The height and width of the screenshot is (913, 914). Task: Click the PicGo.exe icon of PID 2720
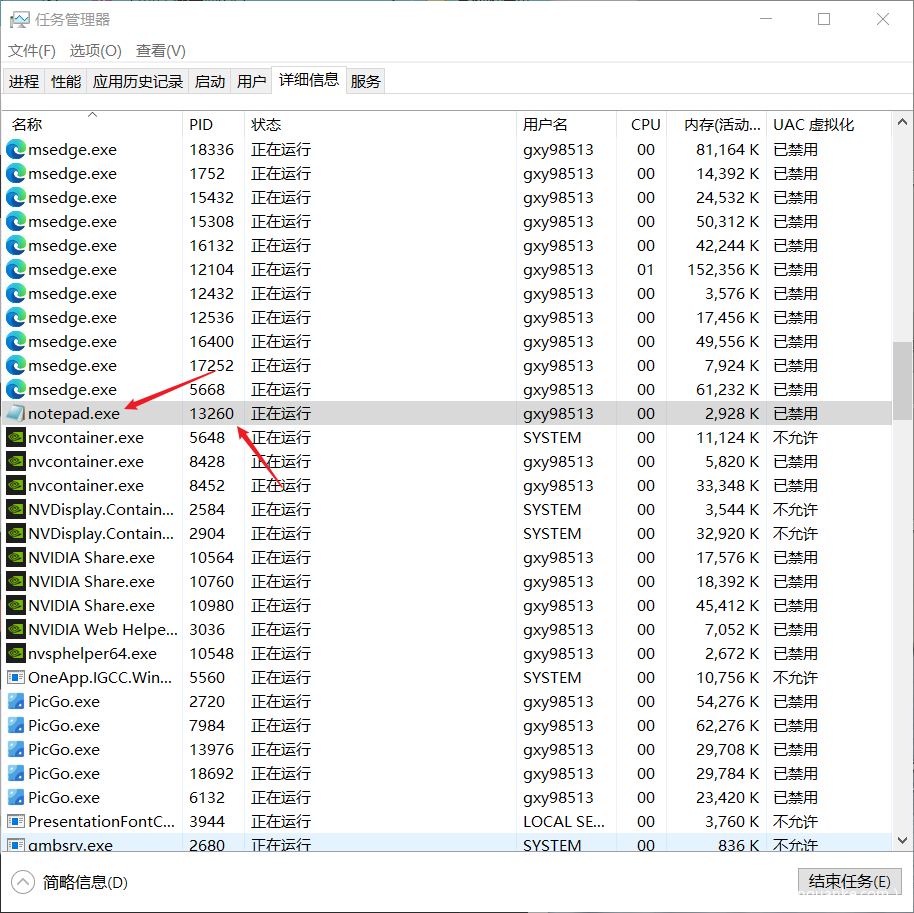point(16,701)
